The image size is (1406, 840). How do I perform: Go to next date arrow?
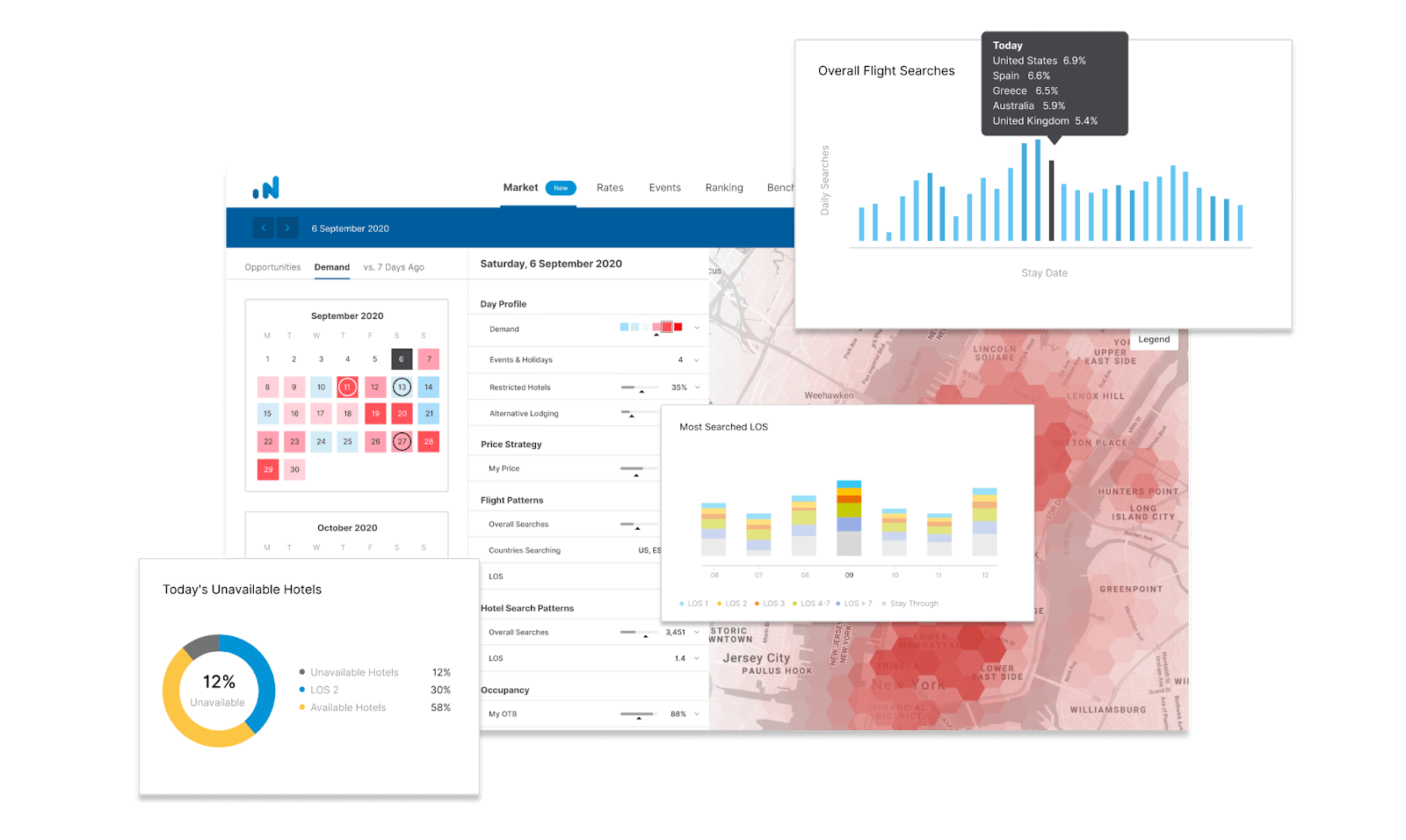coord(287,228)
